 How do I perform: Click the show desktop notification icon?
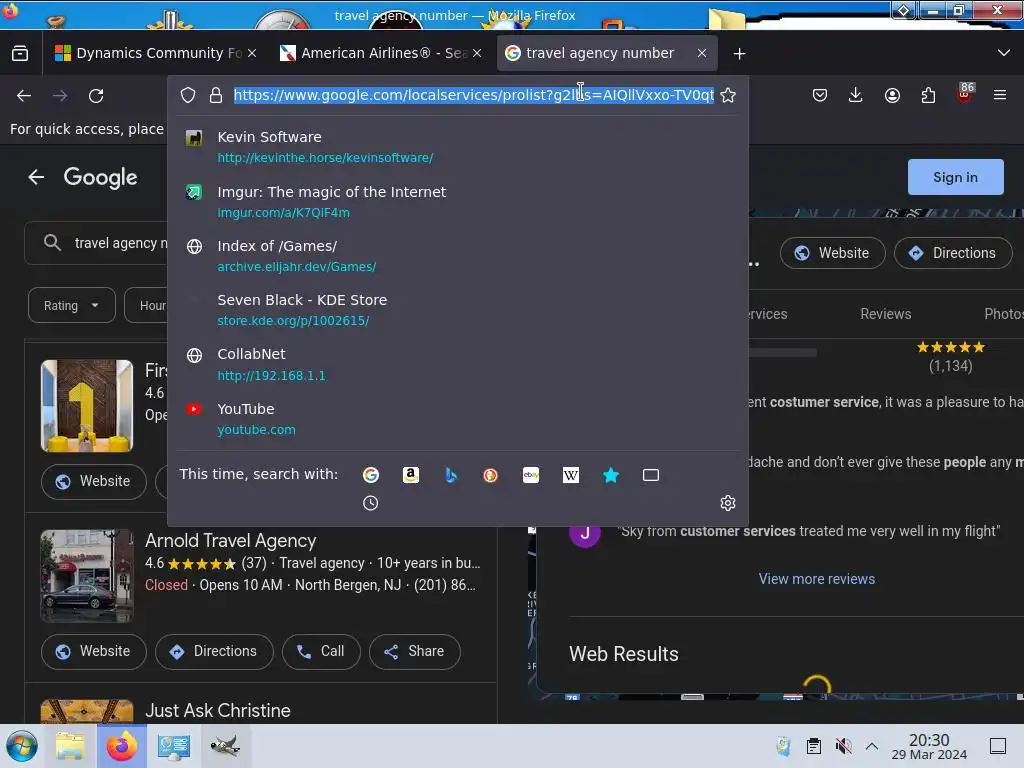pyautogui.click(x=998, y=746)
